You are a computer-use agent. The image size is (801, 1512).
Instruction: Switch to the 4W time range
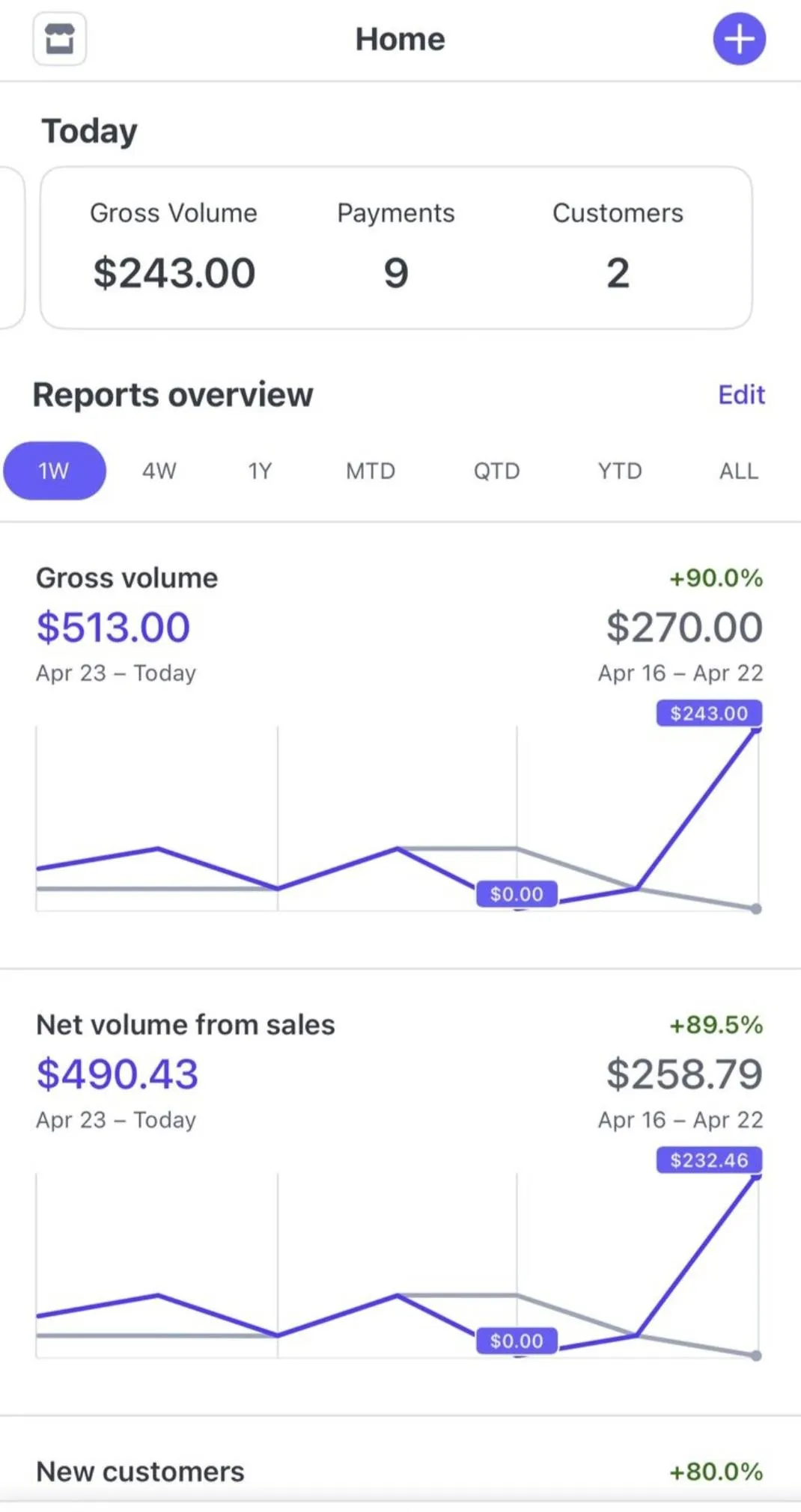click(159, 471)
